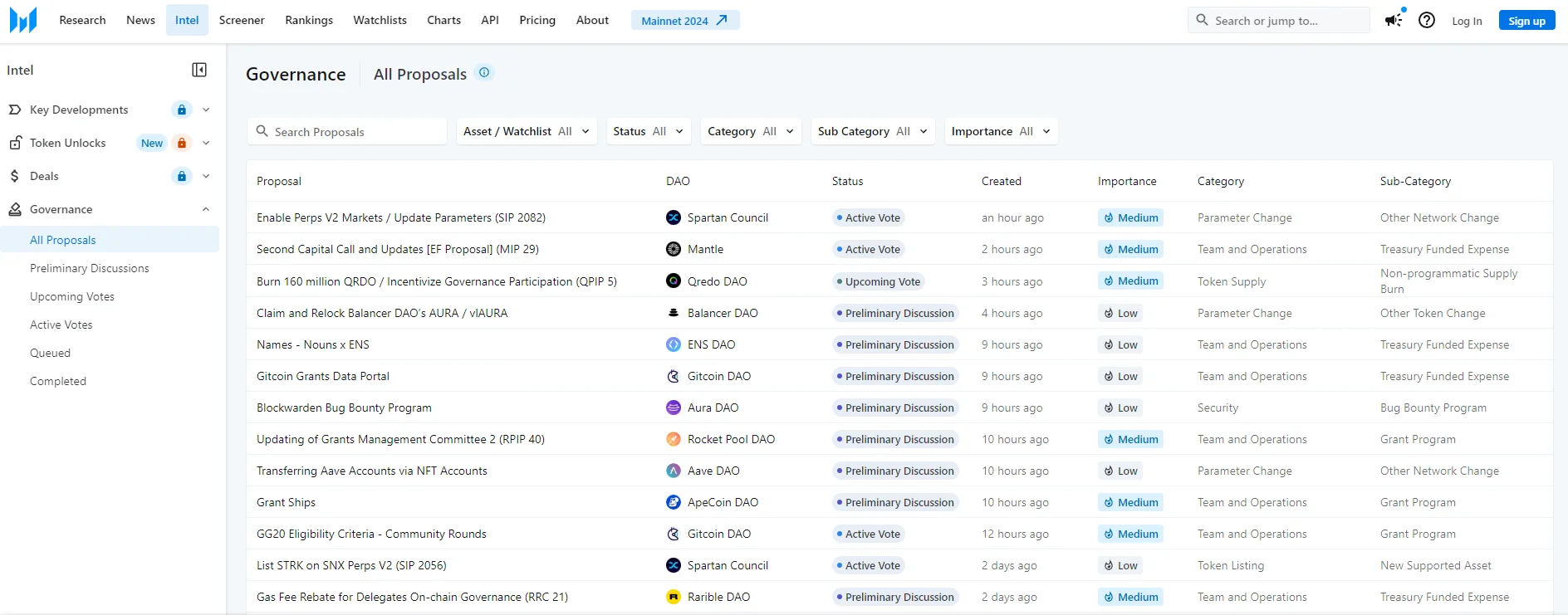
Task: Click the lock icon beside Key Developments
Action: coord(182,110)
